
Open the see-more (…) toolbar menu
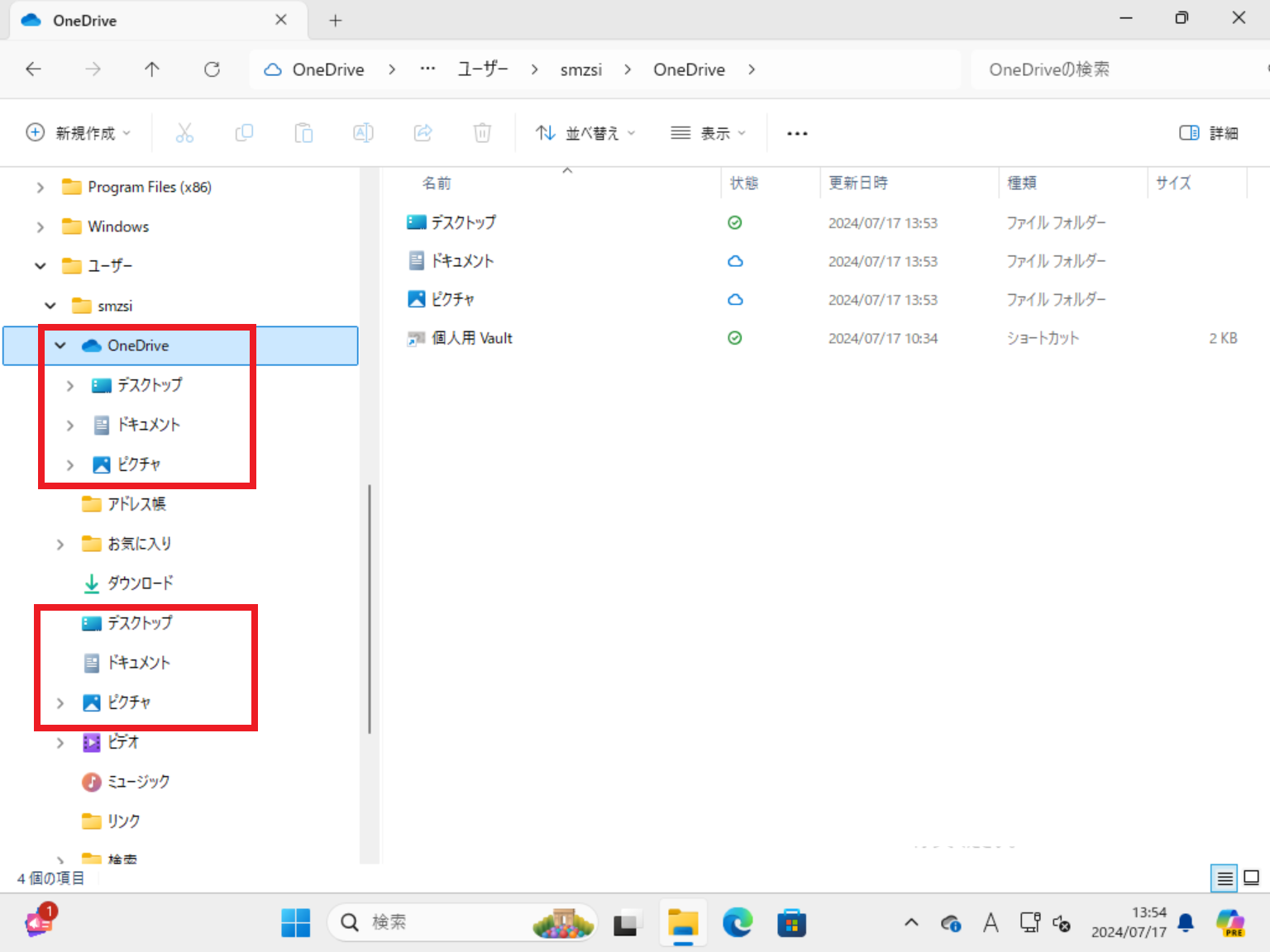tap(796, 132)
